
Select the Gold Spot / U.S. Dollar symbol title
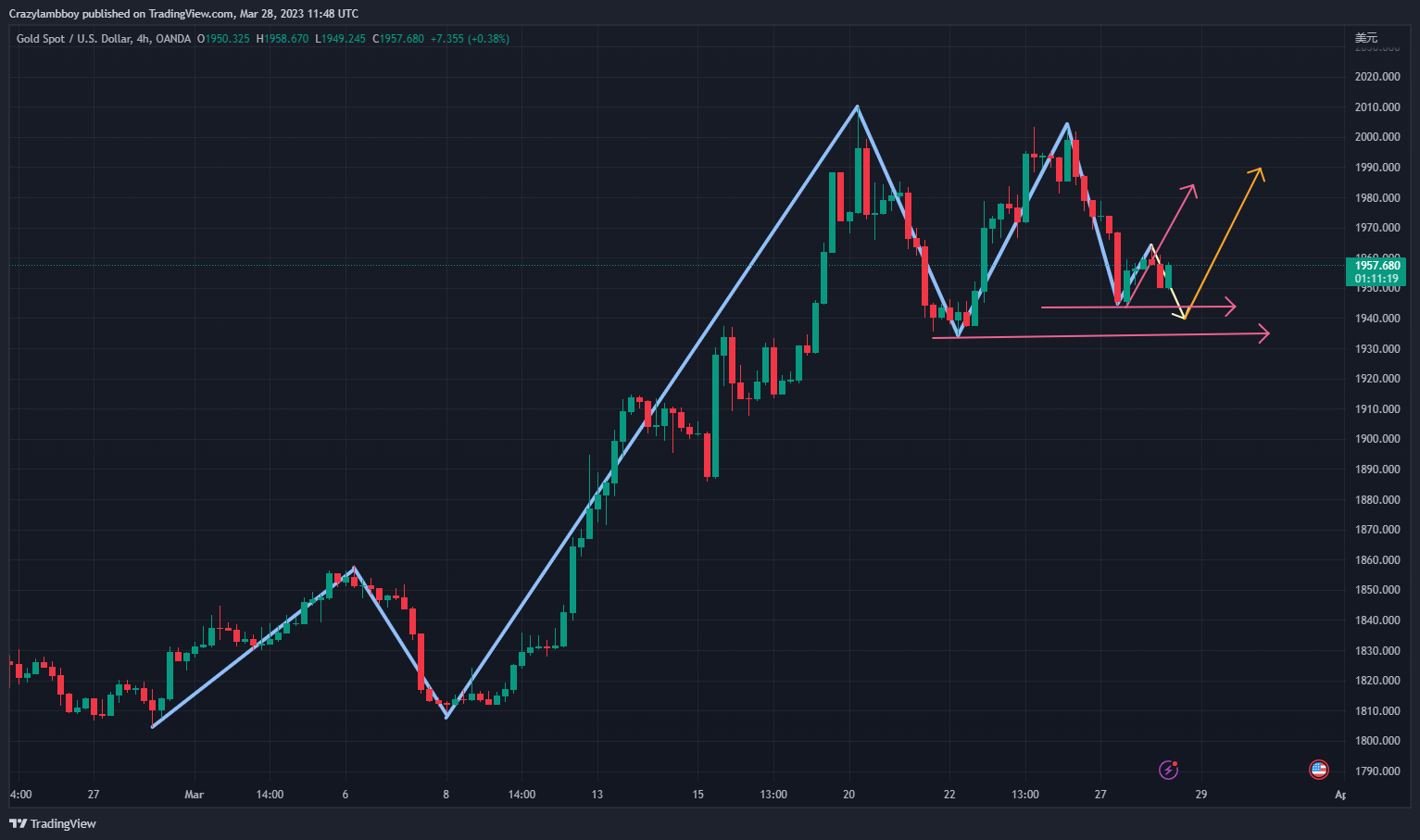pos(73,39)
